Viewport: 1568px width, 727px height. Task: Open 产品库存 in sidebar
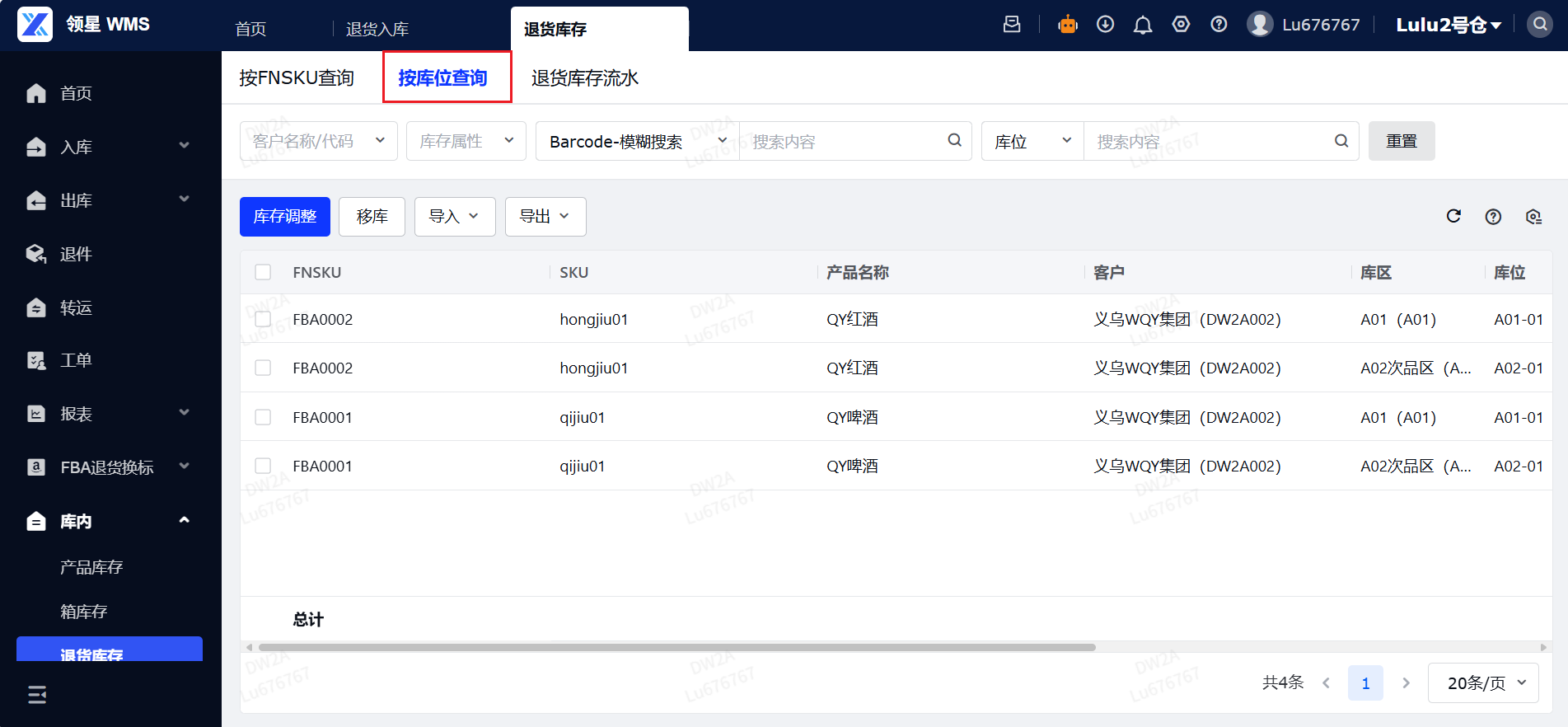coord(91,567)
